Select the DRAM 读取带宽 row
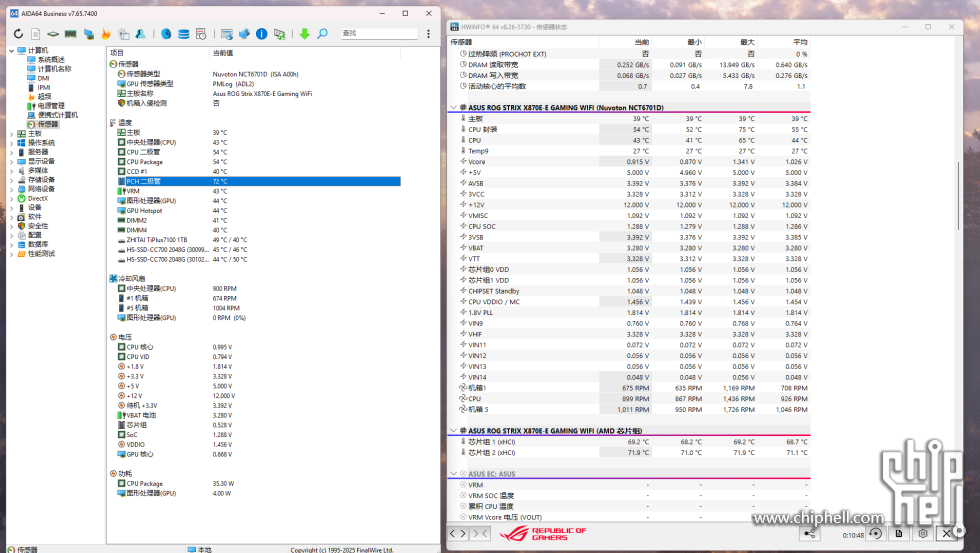This screenshot has height=553, width=980. (x=630, y=64)
